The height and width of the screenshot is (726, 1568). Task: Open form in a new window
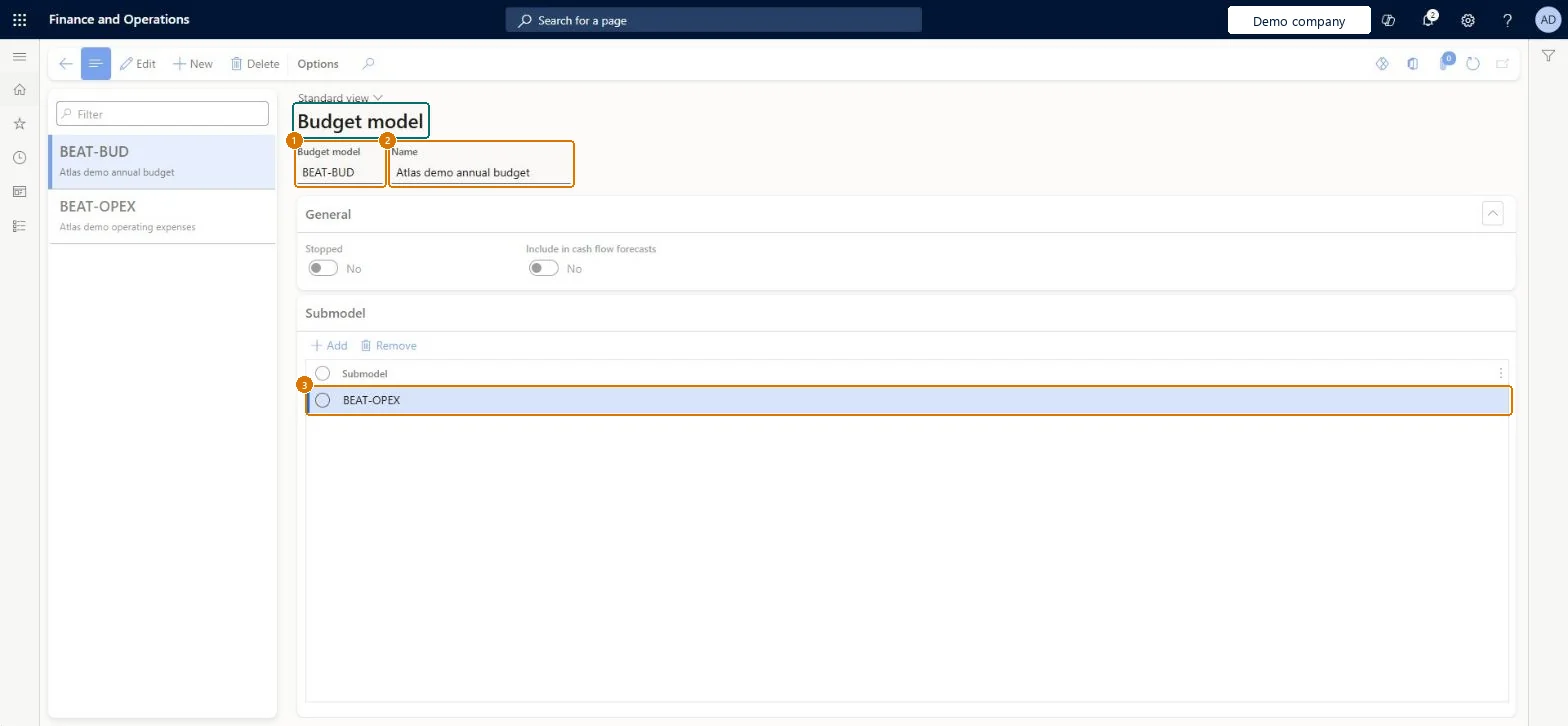(x=1502, y=64)
